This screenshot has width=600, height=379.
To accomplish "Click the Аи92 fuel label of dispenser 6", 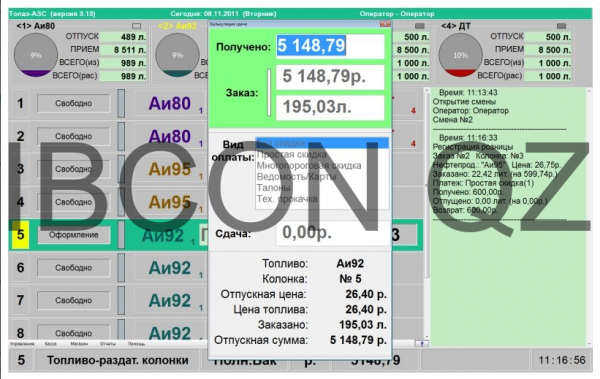I will 170,268.
